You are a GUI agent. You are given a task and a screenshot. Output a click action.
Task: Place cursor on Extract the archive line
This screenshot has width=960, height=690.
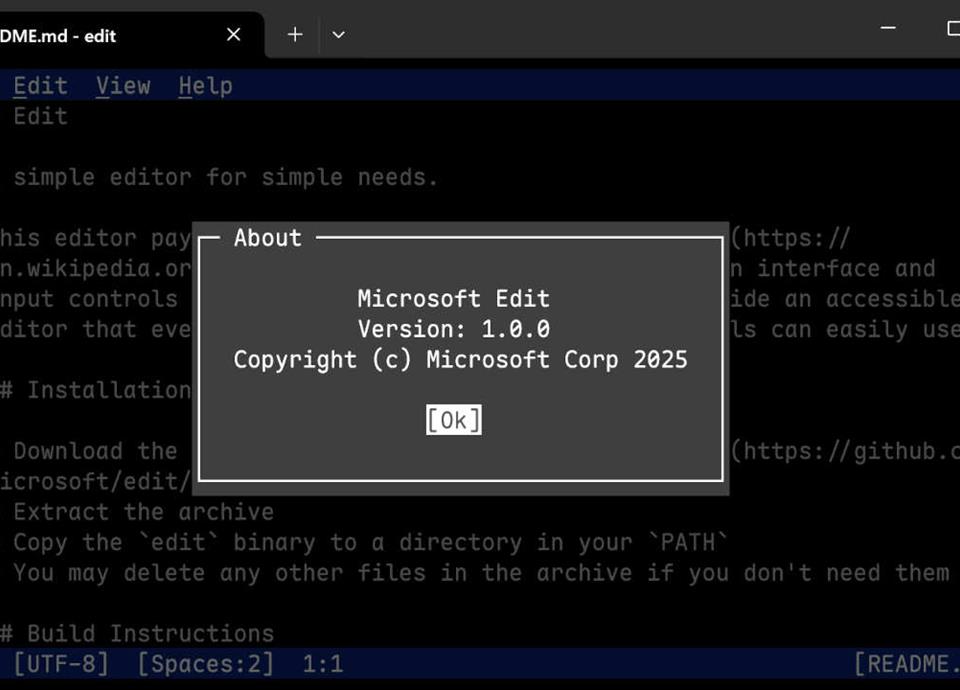tap(143, 512)
